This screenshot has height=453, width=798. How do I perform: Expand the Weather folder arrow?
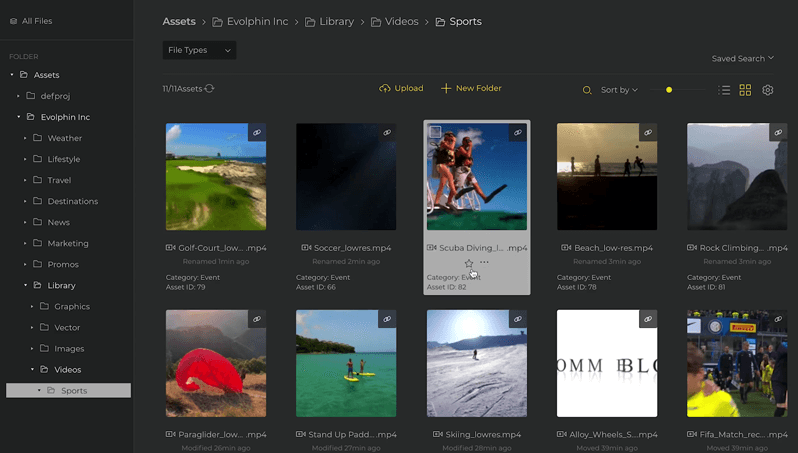click(25, 138)
